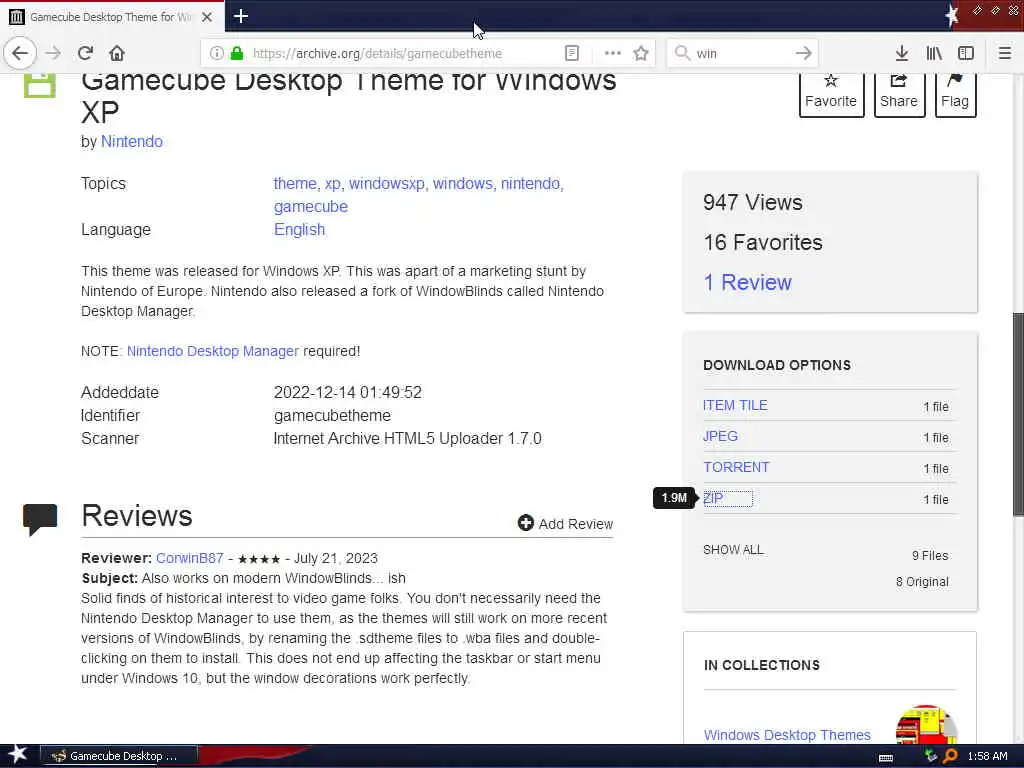The width and height of the screenshot is (1024, 768).
Task: Open the Firefox hamburger menu
Action: point(1005,53)
